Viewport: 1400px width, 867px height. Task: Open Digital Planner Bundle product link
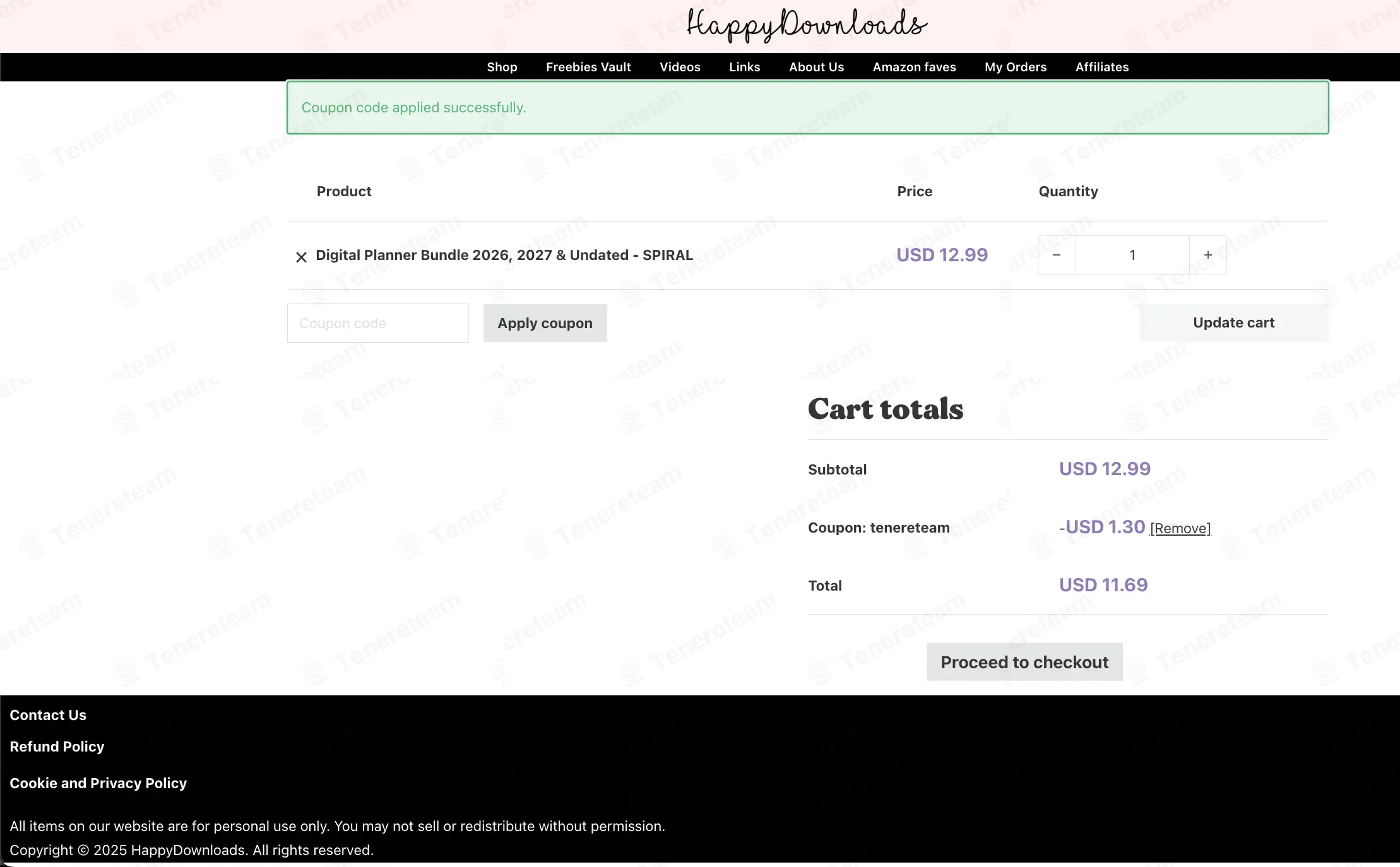504,255
